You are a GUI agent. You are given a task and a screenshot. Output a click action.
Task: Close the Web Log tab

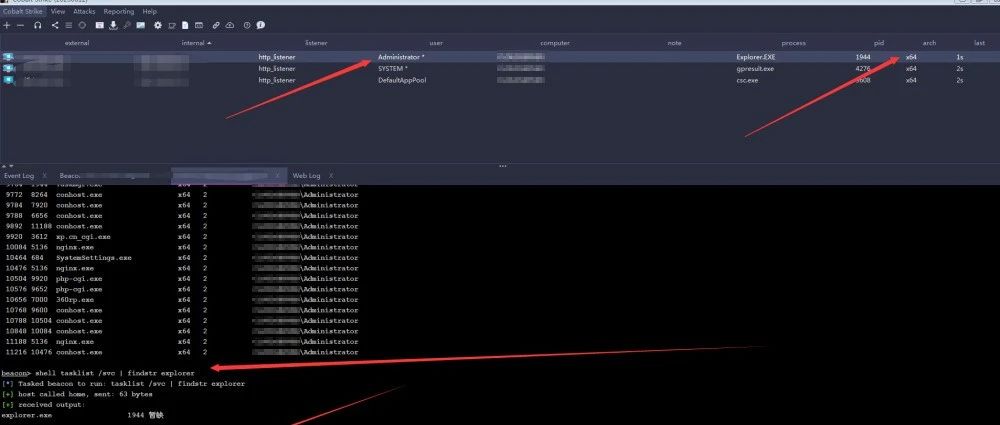click(330, 175)
